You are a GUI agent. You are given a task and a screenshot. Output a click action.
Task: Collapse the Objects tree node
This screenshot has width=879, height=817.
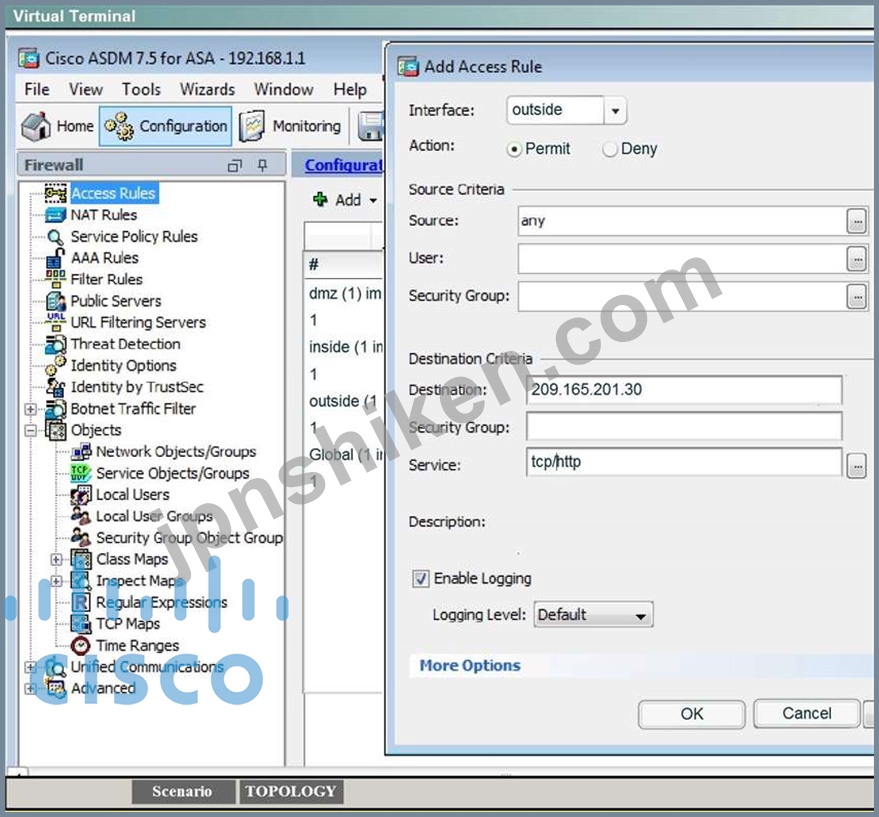click(x=31, y=431)
